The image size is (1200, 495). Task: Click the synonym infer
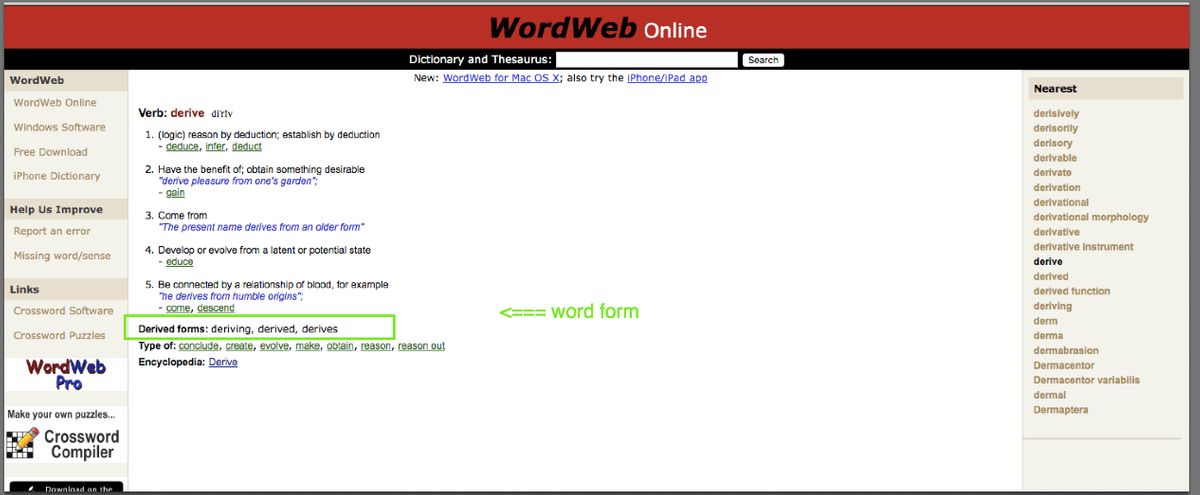tap(215, 147)
